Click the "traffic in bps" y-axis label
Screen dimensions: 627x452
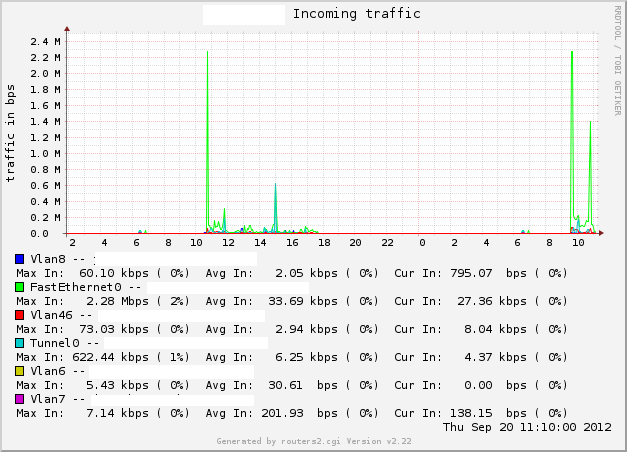pyautogui.click(x=11, y=134)
